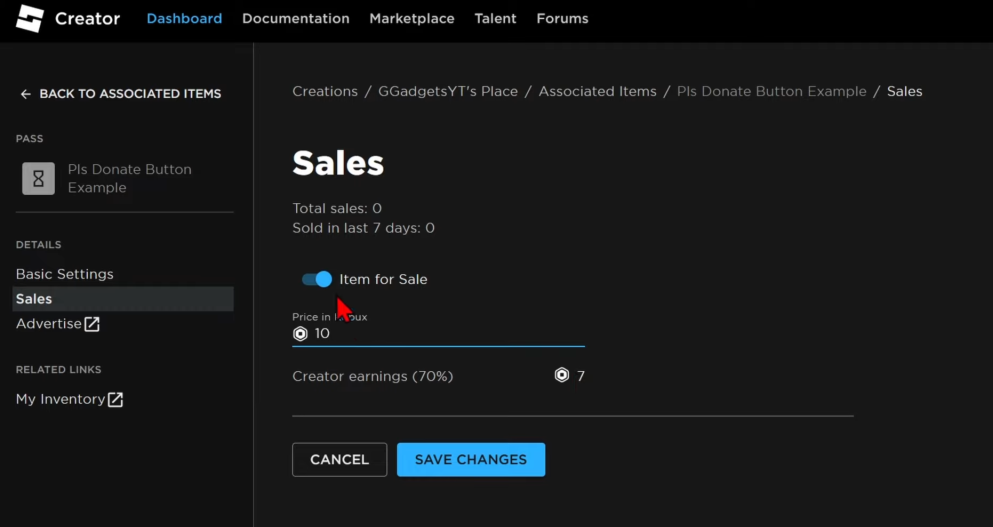Click the 'Sold in last 7 days: 0' text
The height and width of the screenshot is (527, 993).
[364, 228]
